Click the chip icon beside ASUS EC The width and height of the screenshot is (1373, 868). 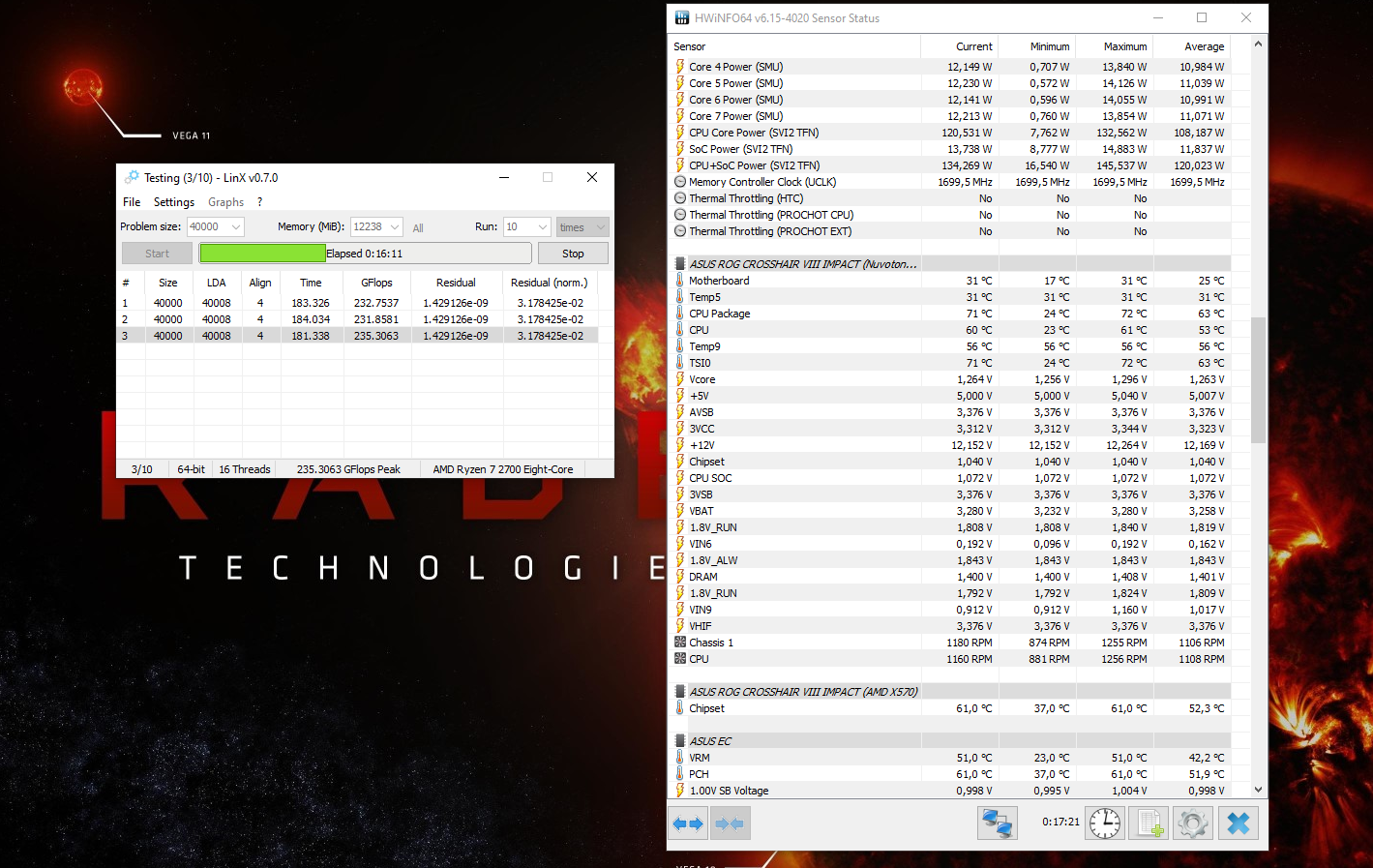point(680,741)
